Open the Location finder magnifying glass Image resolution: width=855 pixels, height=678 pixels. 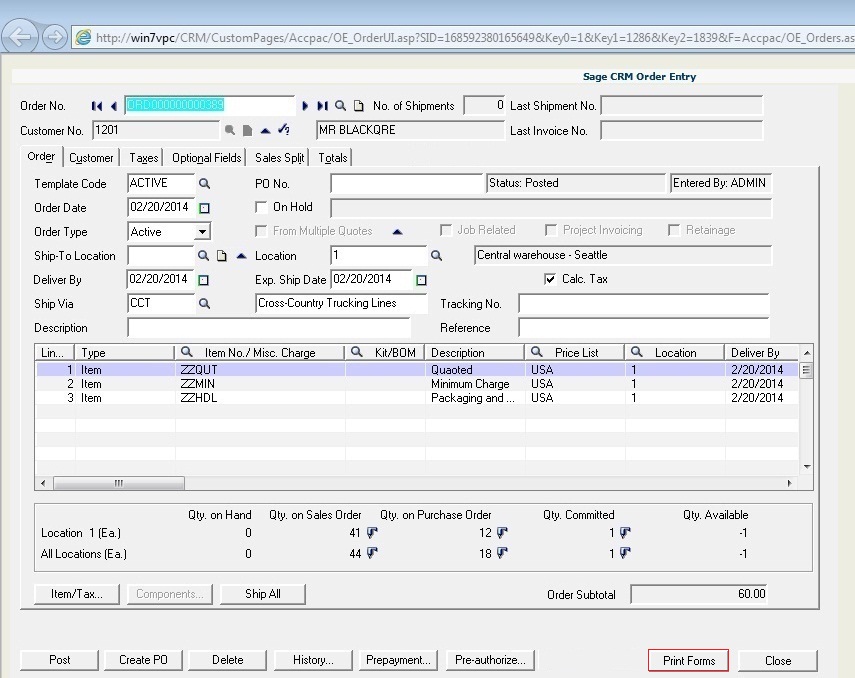click(434, 256)
